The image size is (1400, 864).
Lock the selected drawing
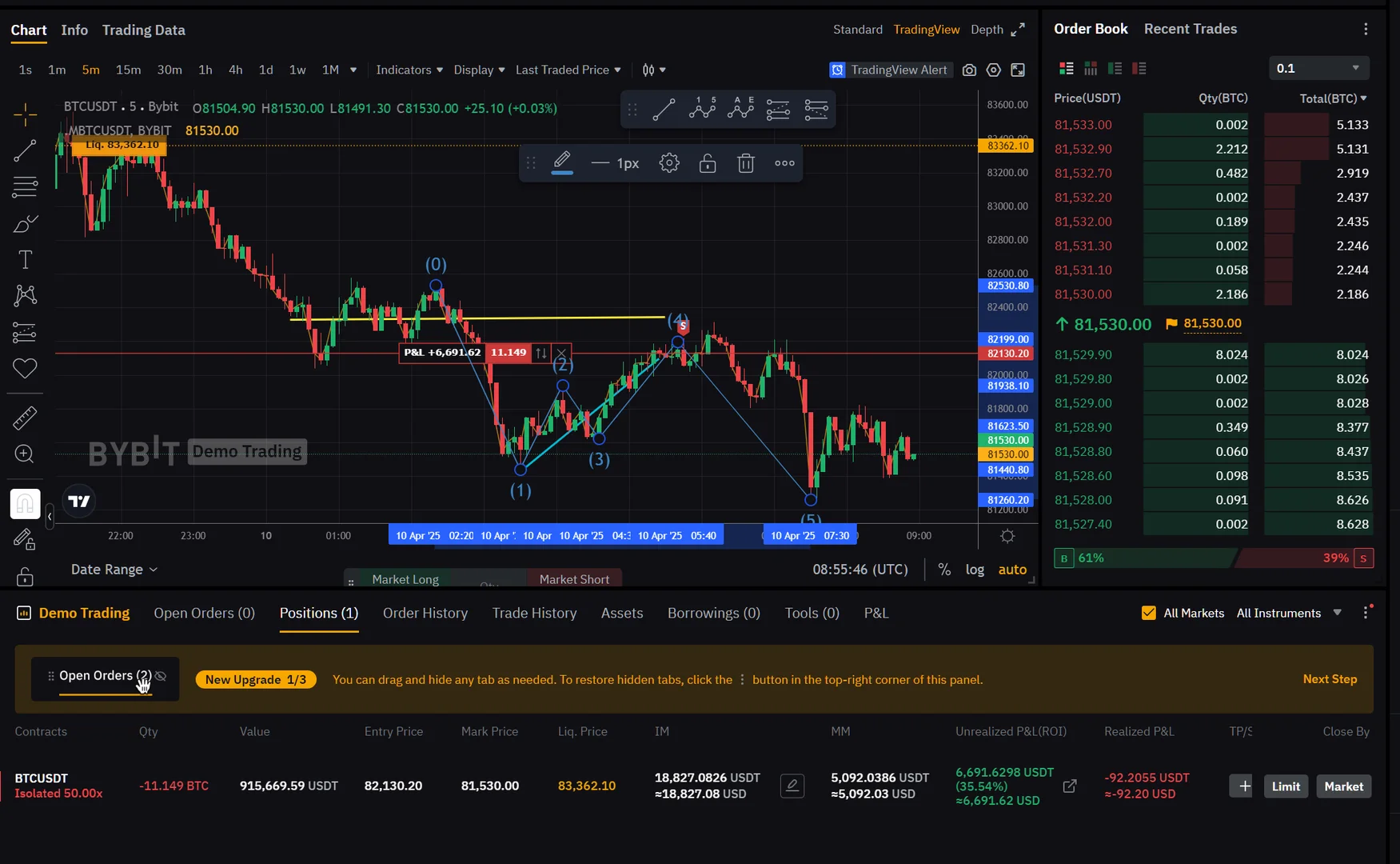coord(708,163)
